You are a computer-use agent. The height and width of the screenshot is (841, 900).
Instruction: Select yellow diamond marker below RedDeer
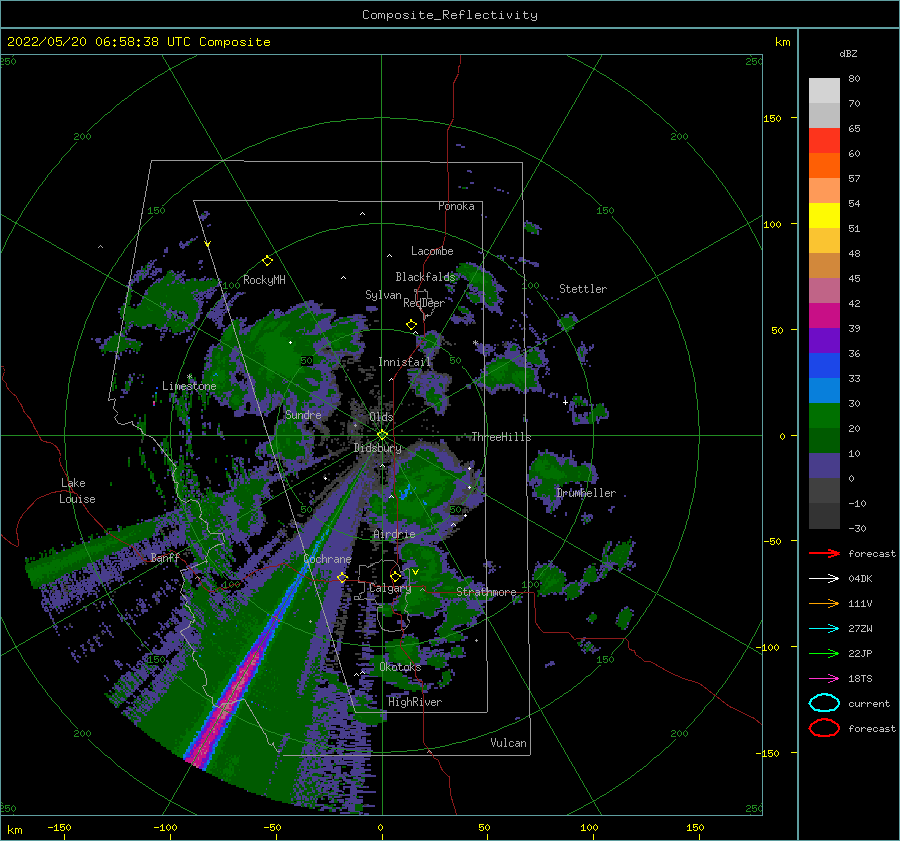click(x=411, y=325)
